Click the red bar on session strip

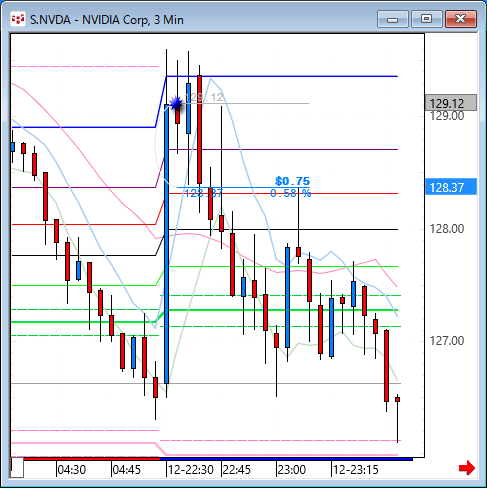tap(92, 459)
